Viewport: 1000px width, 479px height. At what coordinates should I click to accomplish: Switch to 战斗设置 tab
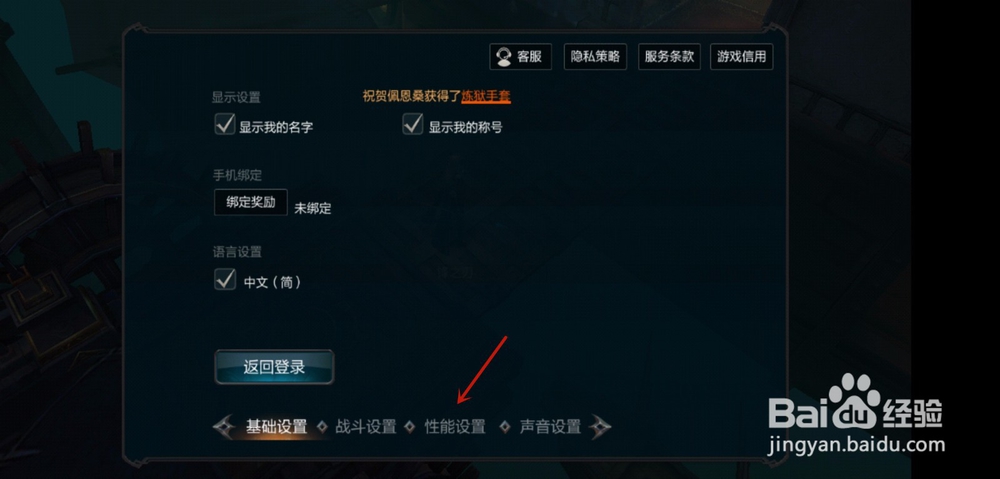click(365, 427)
